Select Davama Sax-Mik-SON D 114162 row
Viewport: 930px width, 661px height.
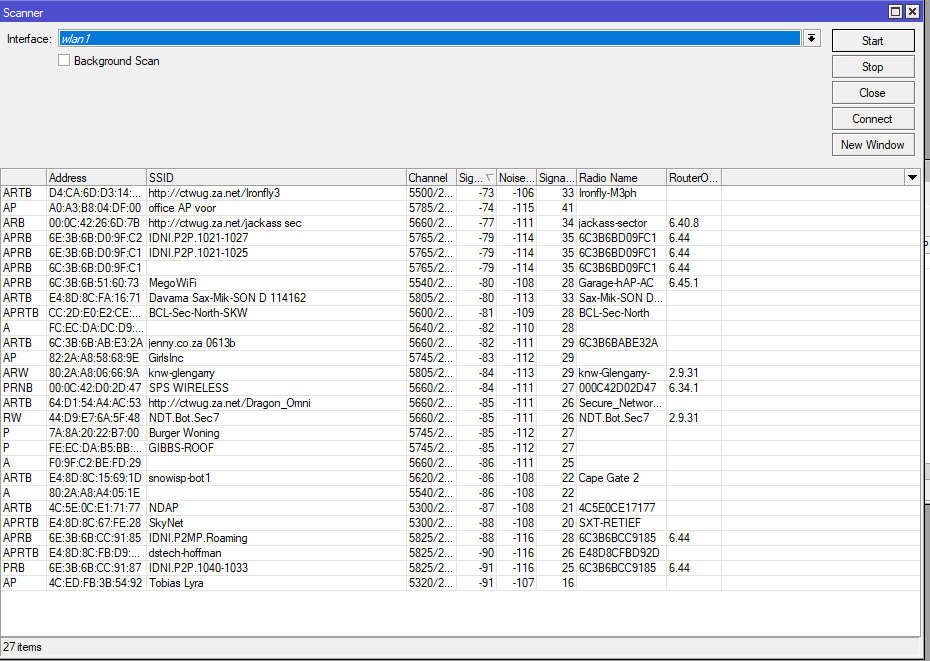click(460, 298)
